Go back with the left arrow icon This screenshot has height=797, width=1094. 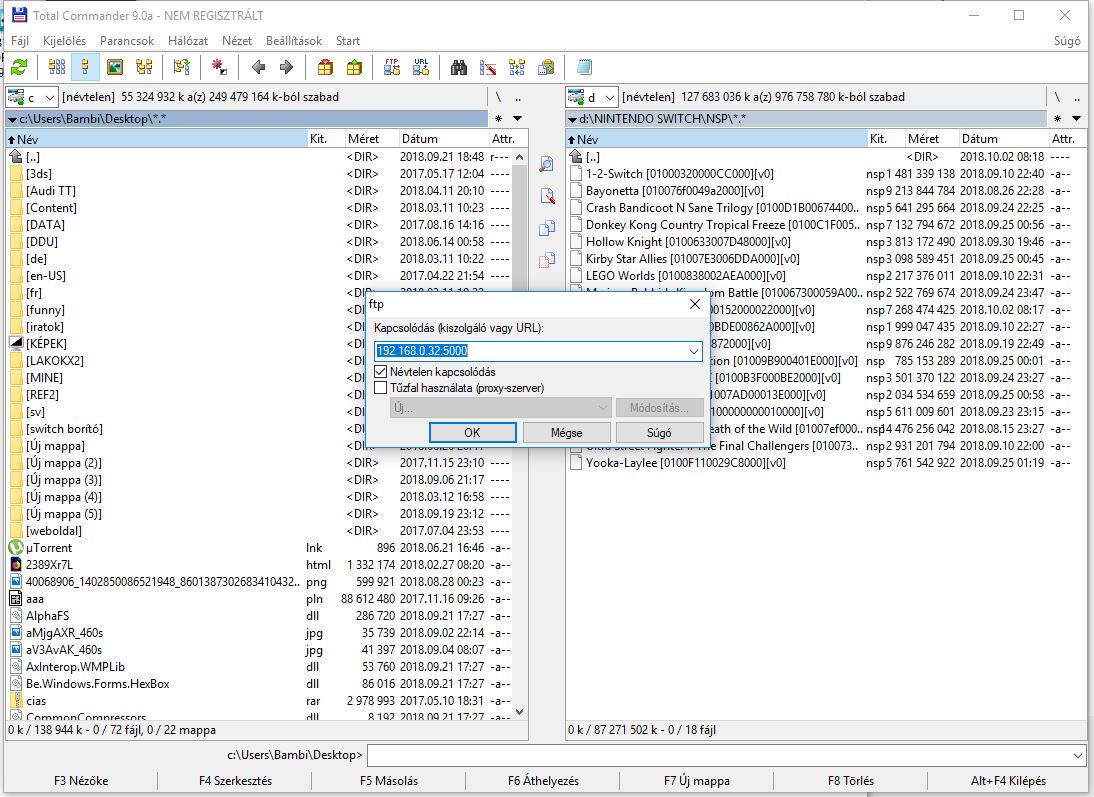pos(258,68)
